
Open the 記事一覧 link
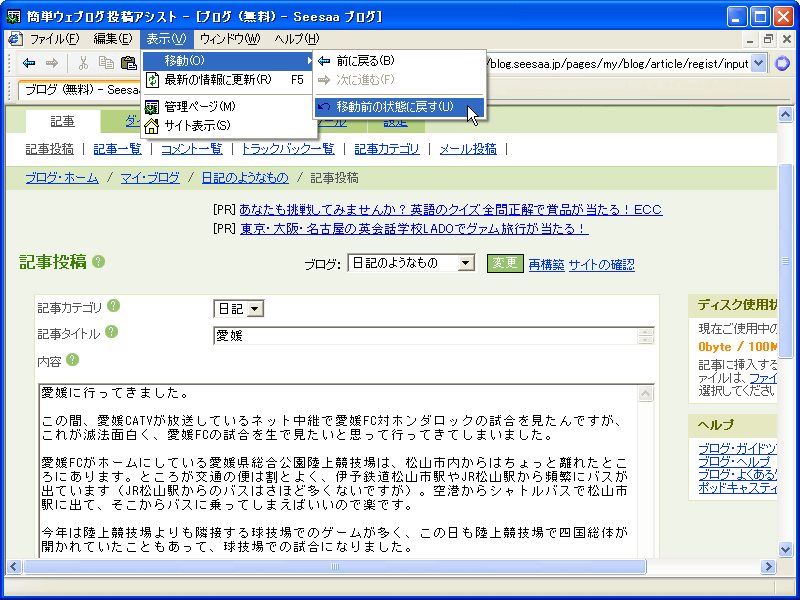(x=117, y=149)
